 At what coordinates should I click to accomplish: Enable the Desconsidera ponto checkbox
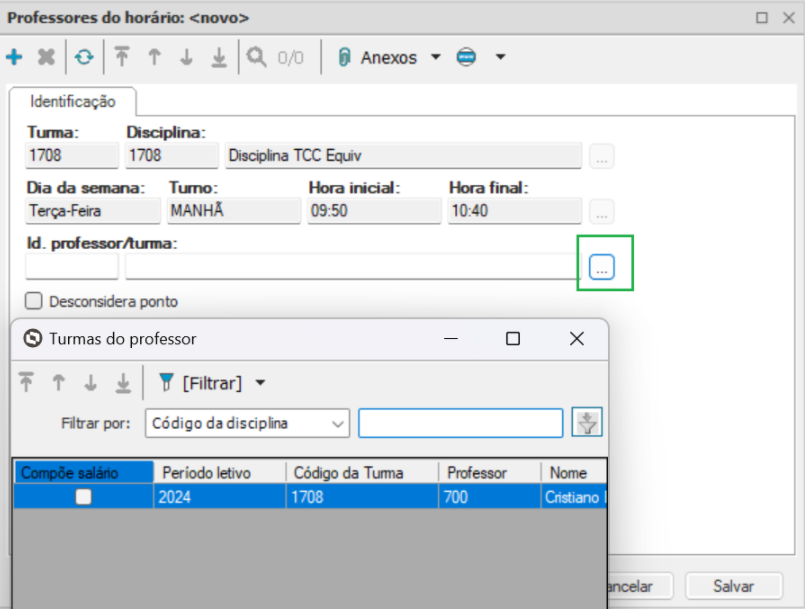pos(34,301)
